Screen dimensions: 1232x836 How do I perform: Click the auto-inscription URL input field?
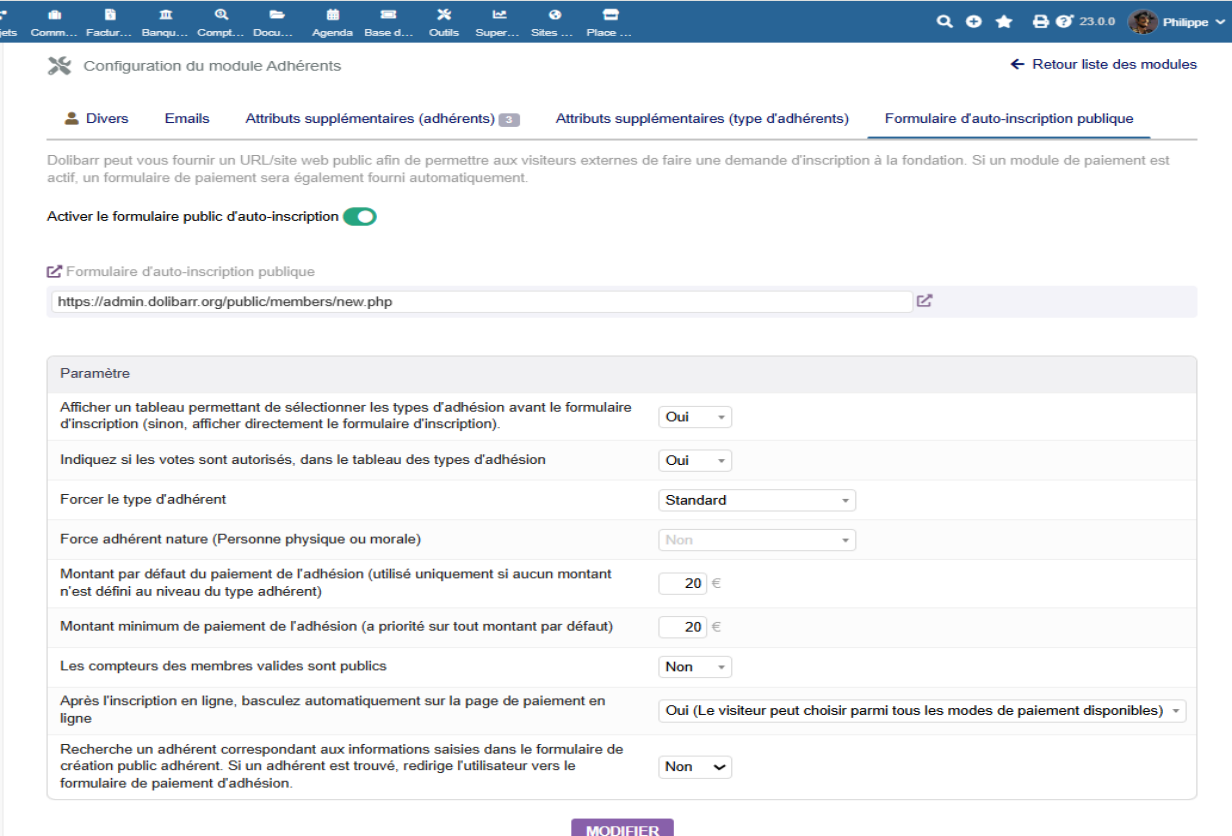[x=481, y=301]
